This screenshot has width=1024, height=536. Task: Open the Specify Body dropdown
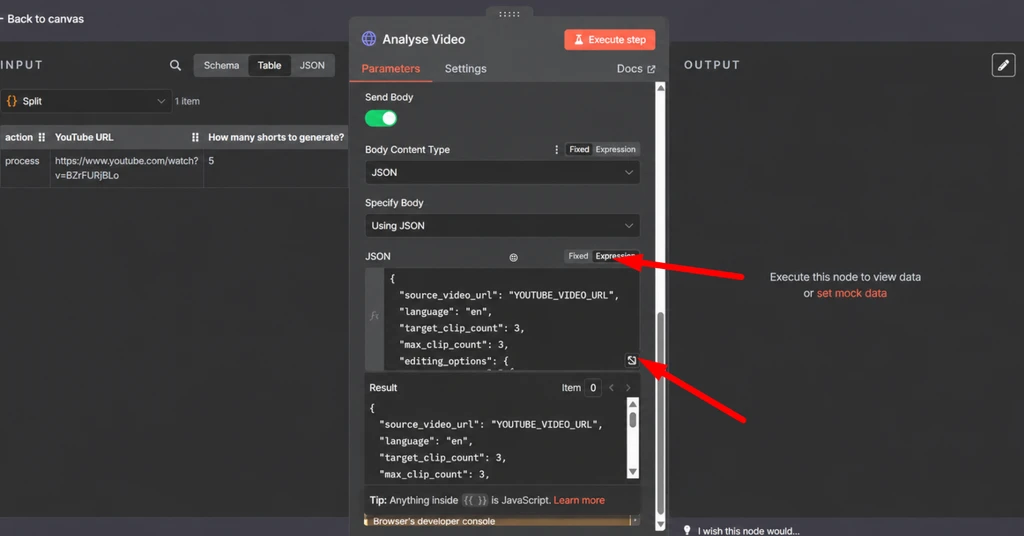coord(502,226)
